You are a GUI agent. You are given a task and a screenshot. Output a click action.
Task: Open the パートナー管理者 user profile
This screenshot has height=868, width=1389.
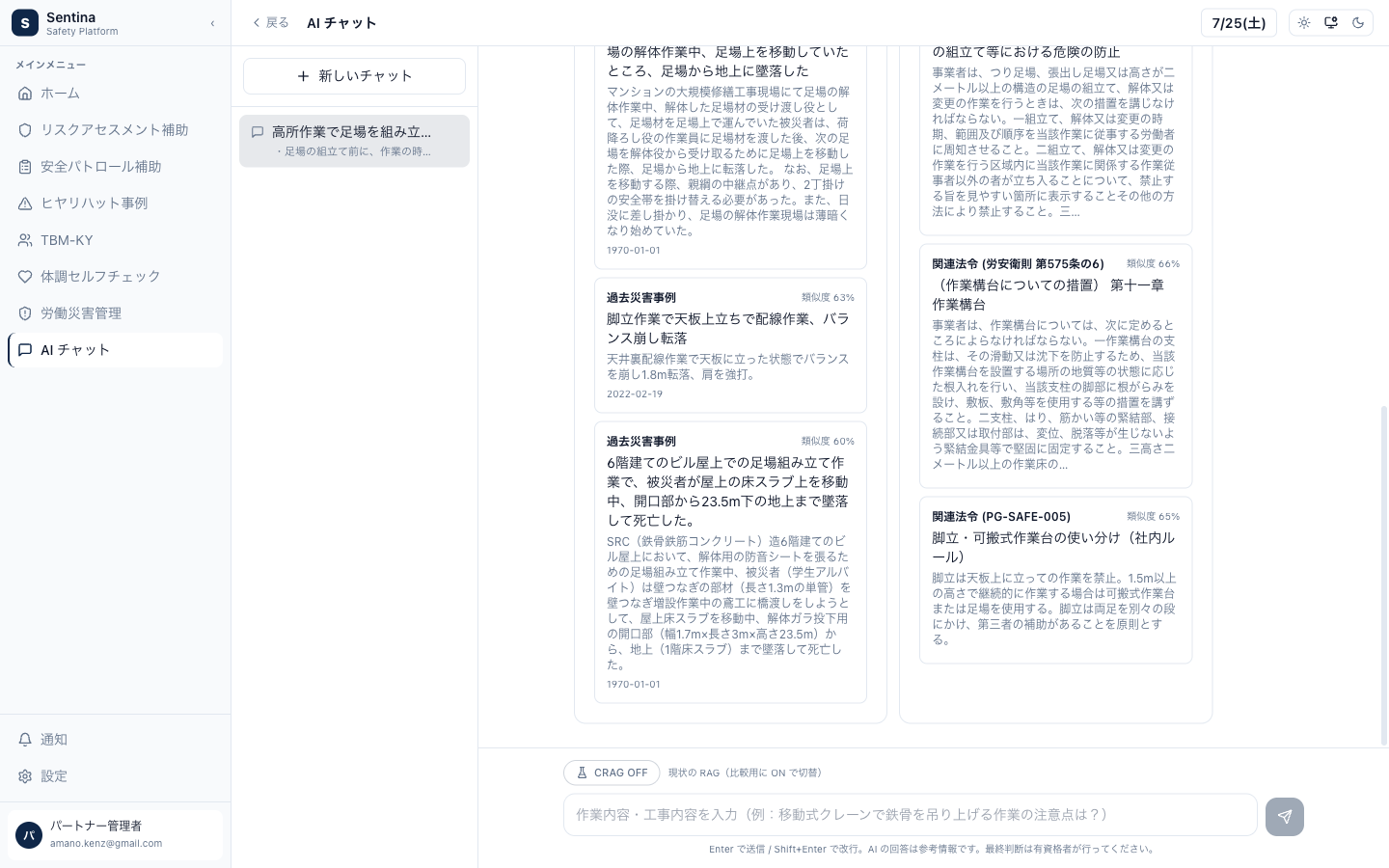tap(115, 834)
